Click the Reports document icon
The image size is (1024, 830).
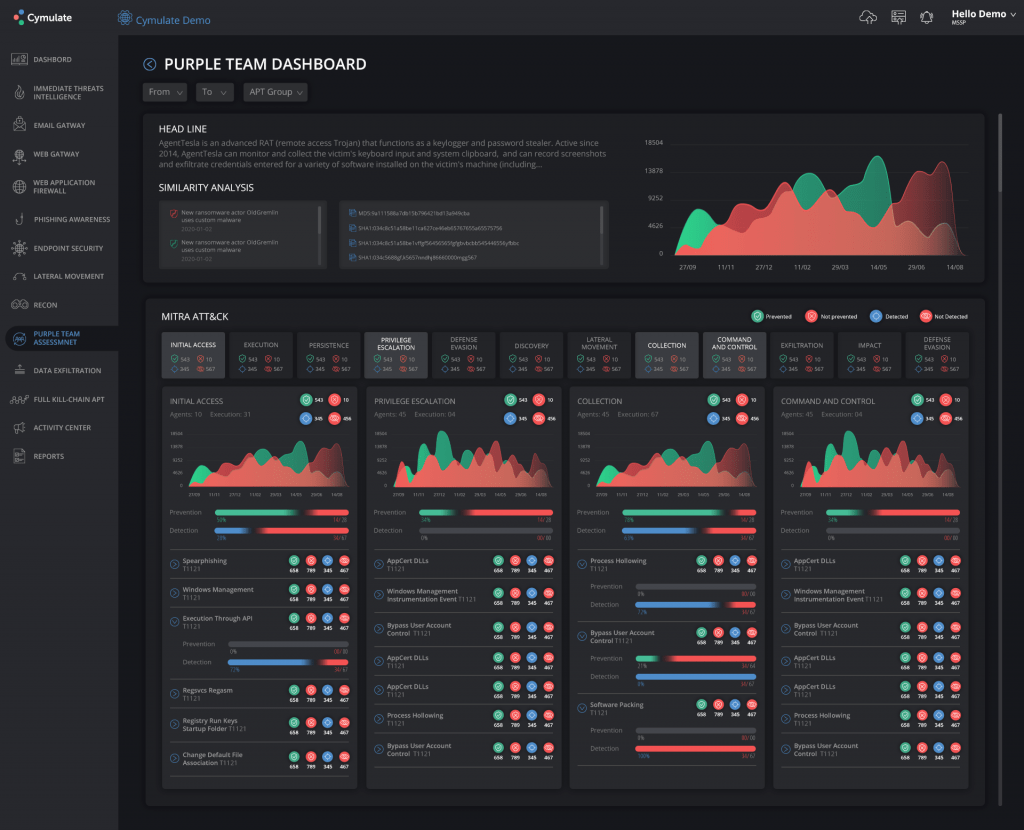click(x=19, y=456)
